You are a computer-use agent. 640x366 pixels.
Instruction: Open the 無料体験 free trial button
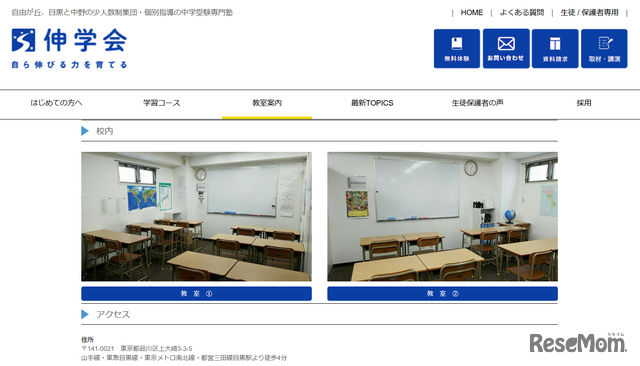(x=457, y=49)
